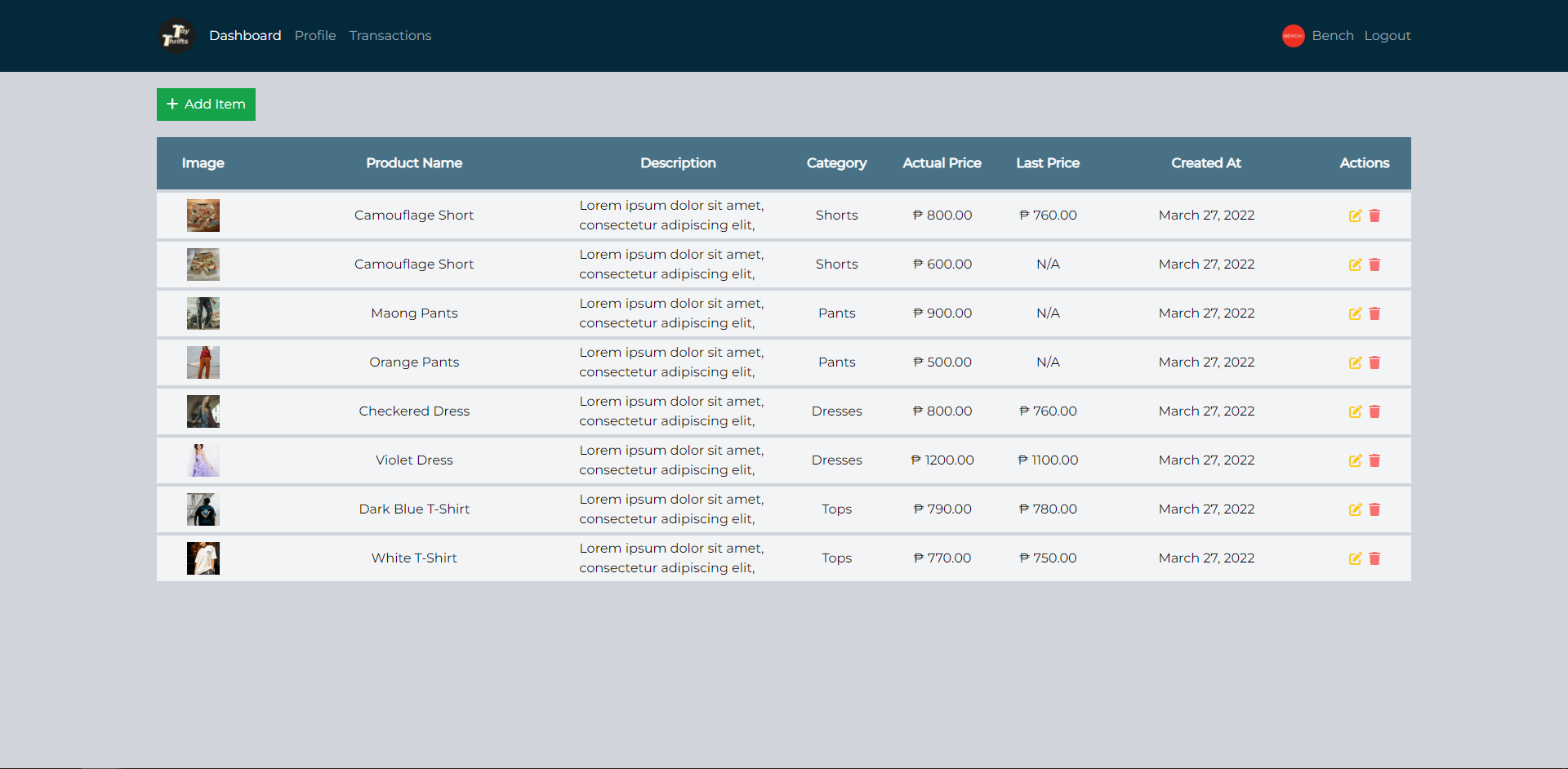Open the Checkered Dress product thumbnail
1568x769 pixels.
coord(203,411)
